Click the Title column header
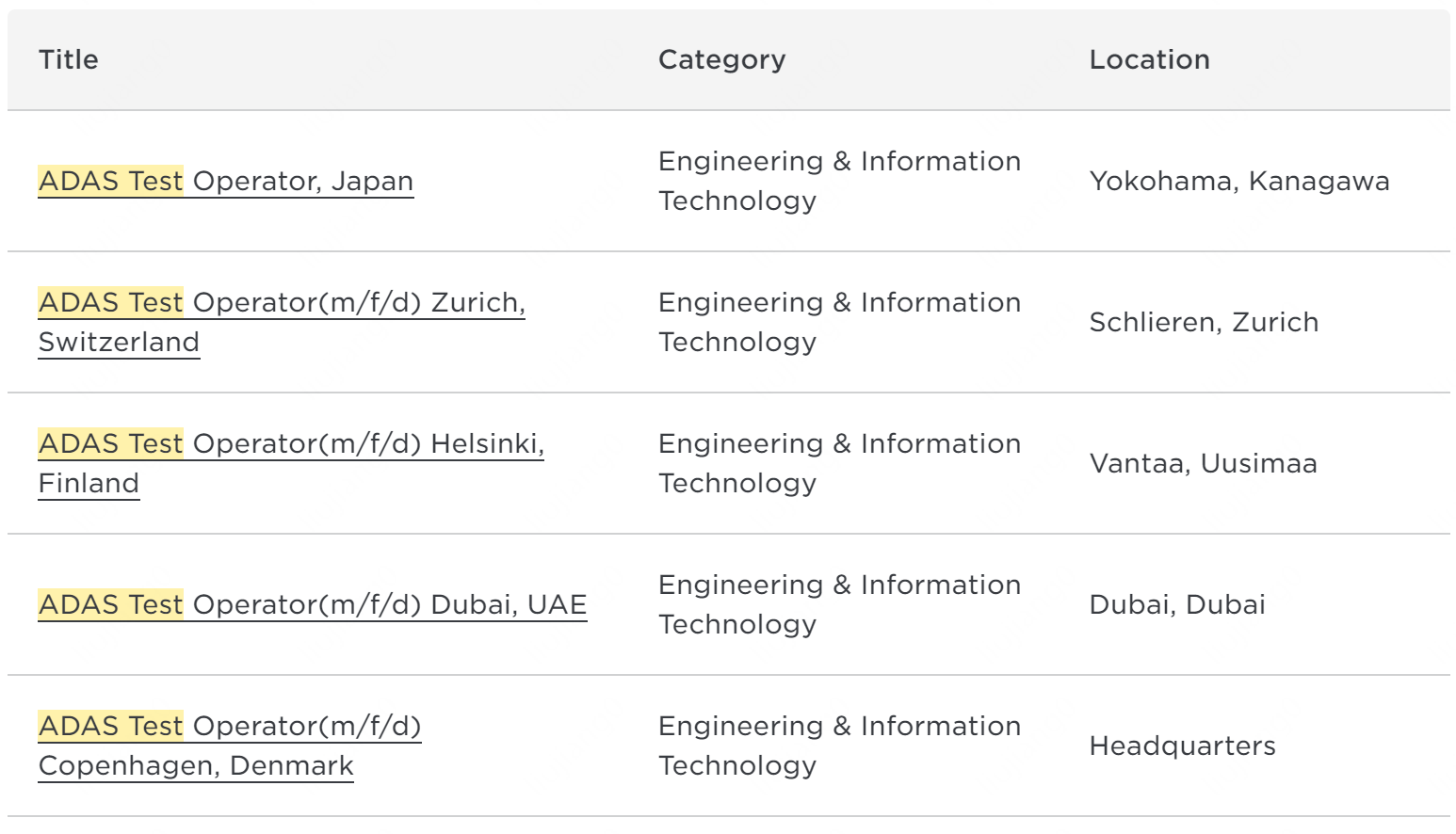This screenshot has height=834, width=1456. tap(69, 59)
